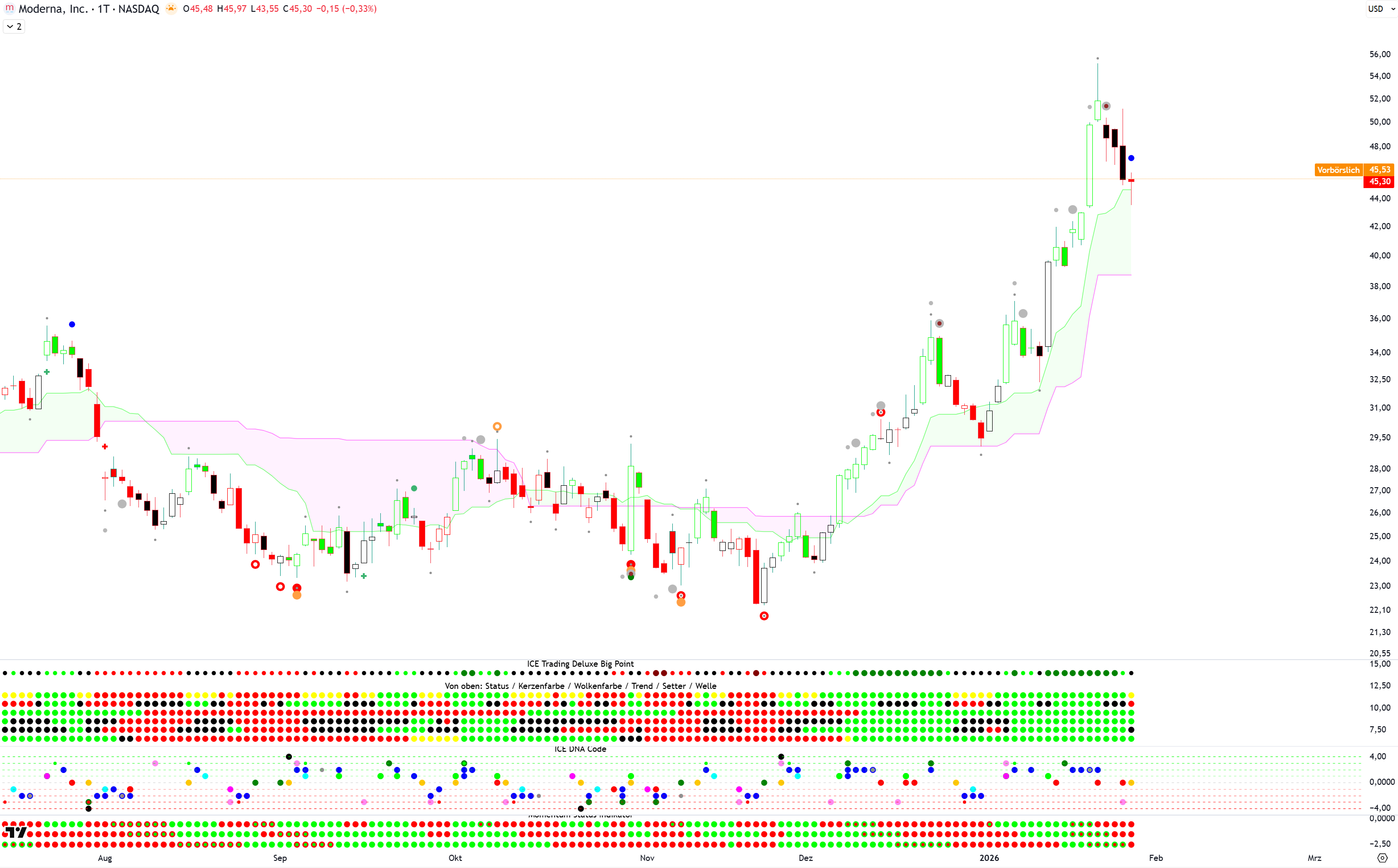Expand the collapsed indicators legend showing 2
Viewport: 1398px width, 868px height.
[x=14, y=26]
